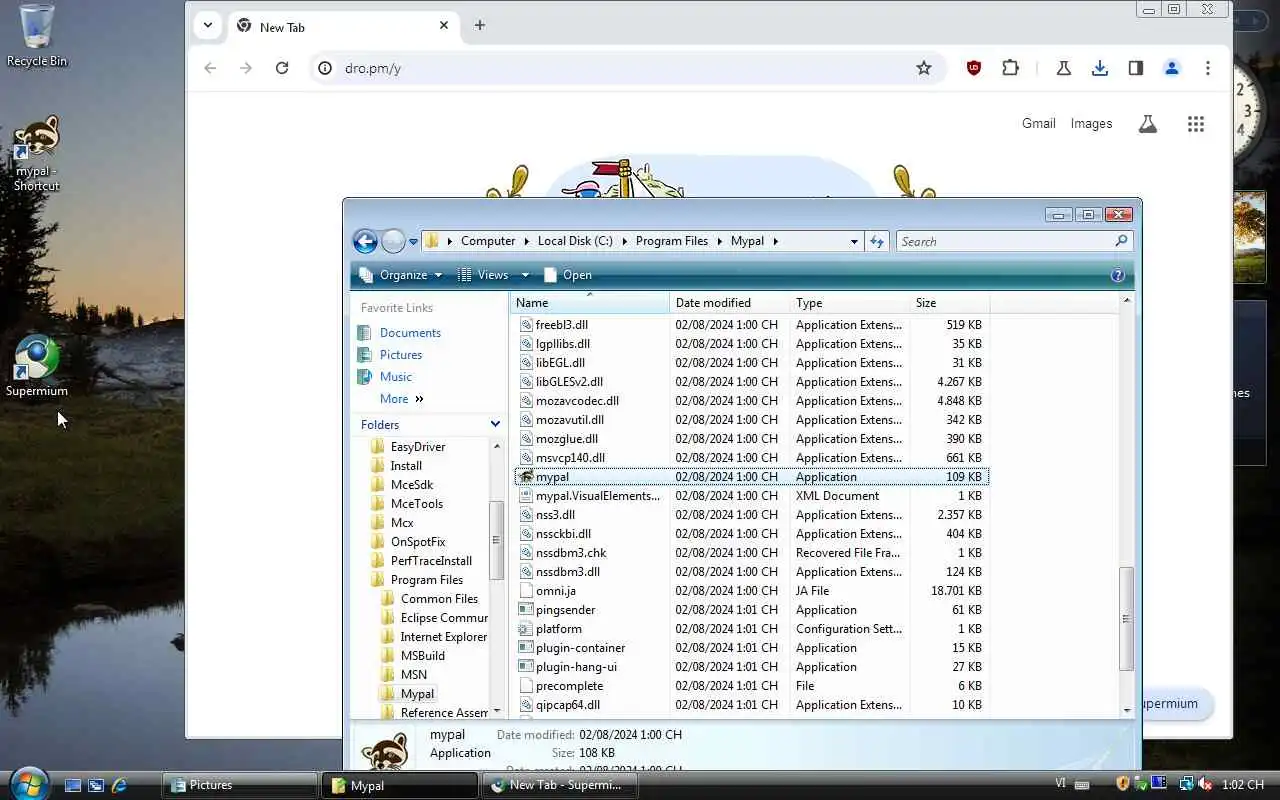Select the mypal application file
The width and height of the screenshot is (1280, 800).
750,477
